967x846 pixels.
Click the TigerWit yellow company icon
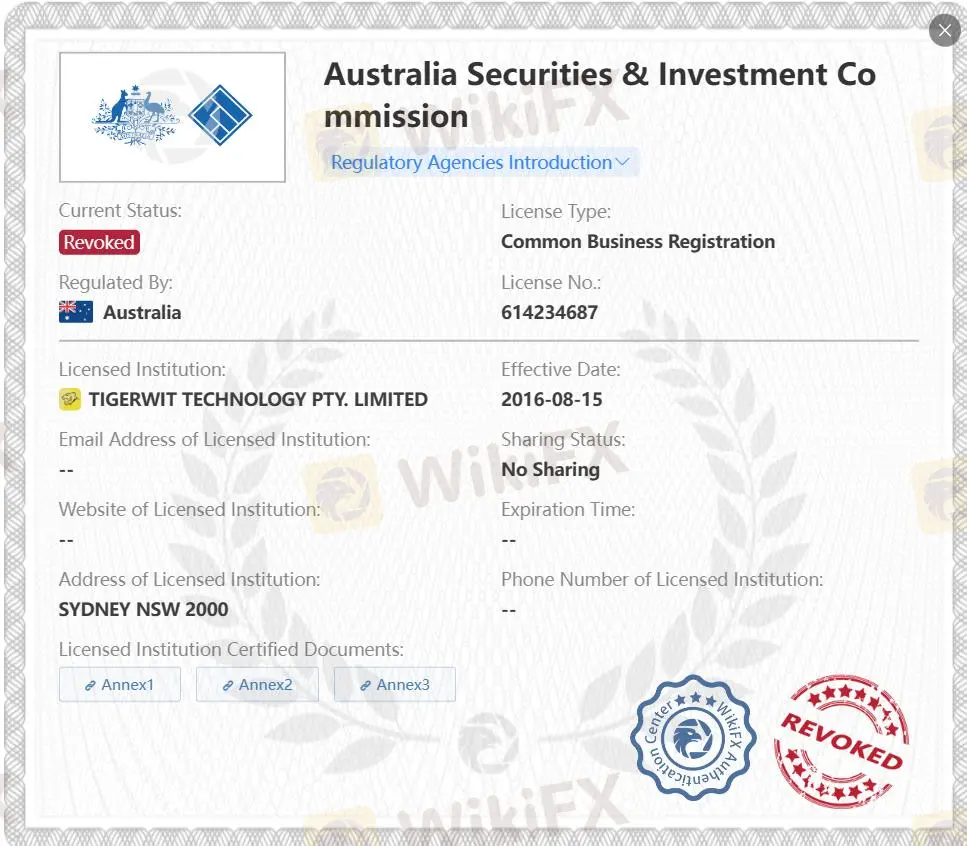point(70,399)
